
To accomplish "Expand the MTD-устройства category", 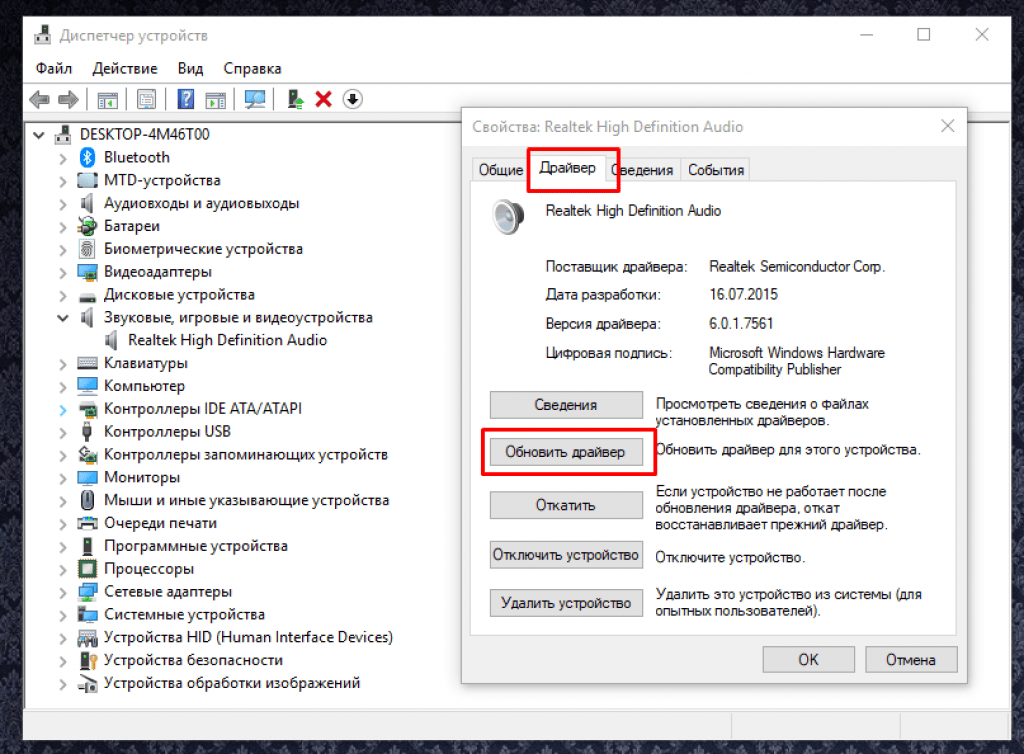I will click(x=63, y=181).
